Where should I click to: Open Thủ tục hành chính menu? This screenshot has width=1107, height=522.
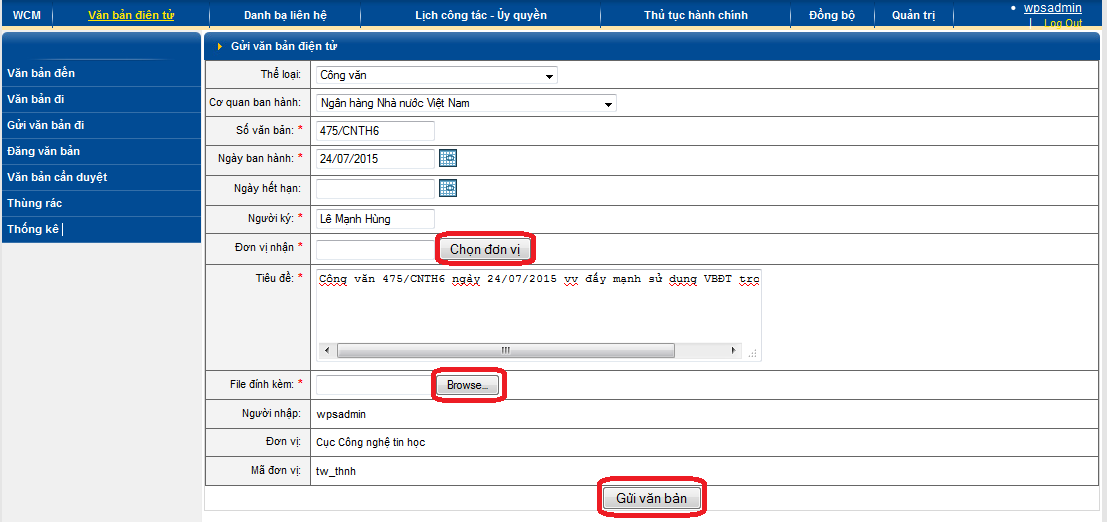click(696, 15)
